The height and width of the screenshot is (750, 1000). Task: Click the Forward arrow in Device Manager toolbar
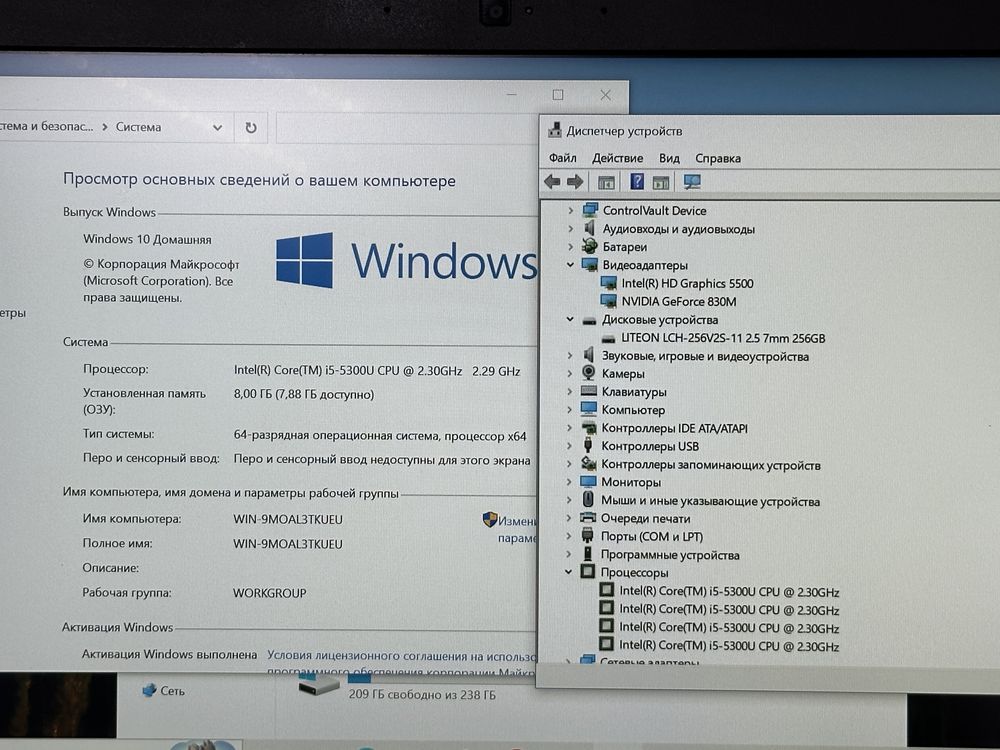[575, 182]
